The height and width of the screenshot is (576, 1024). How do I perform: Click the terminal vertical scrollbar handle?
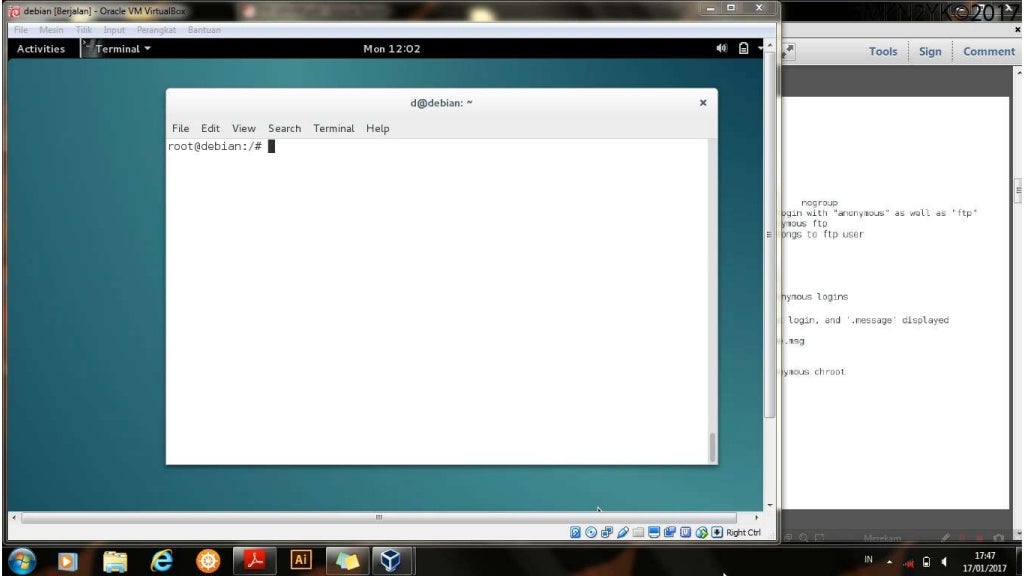[712, 447]
